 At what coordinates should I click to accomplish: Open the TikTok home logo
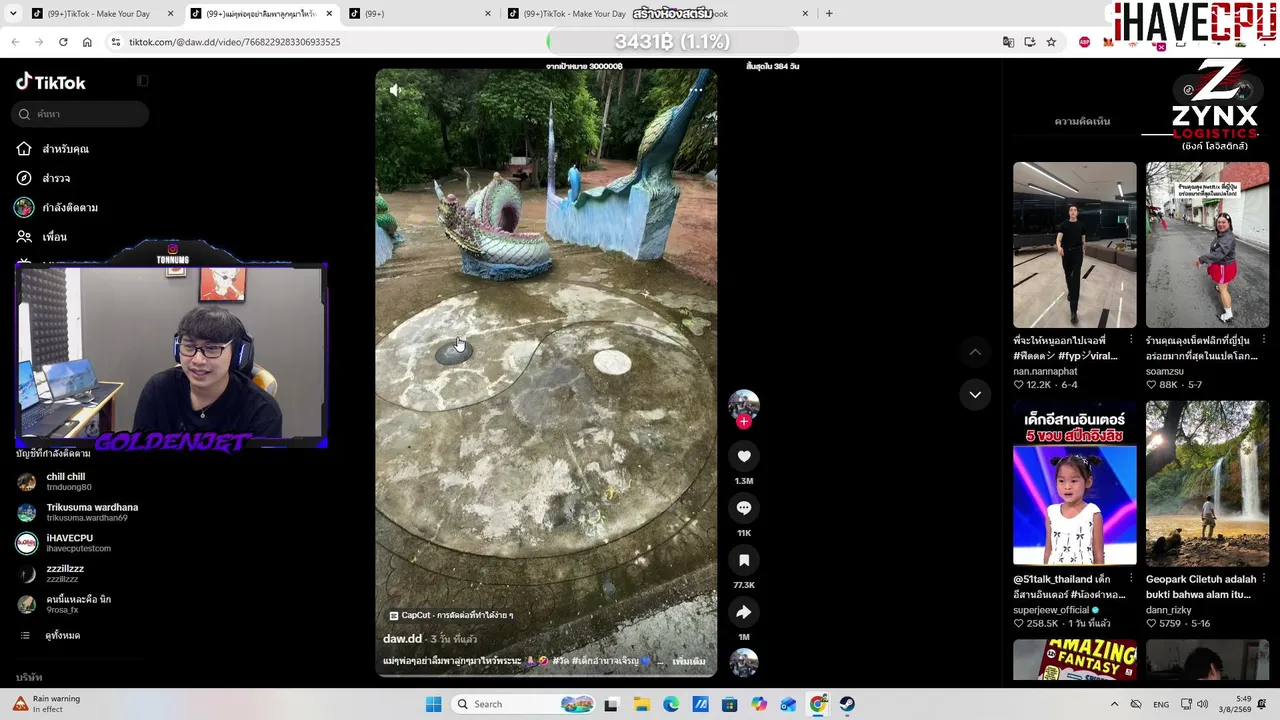[51, 82]
